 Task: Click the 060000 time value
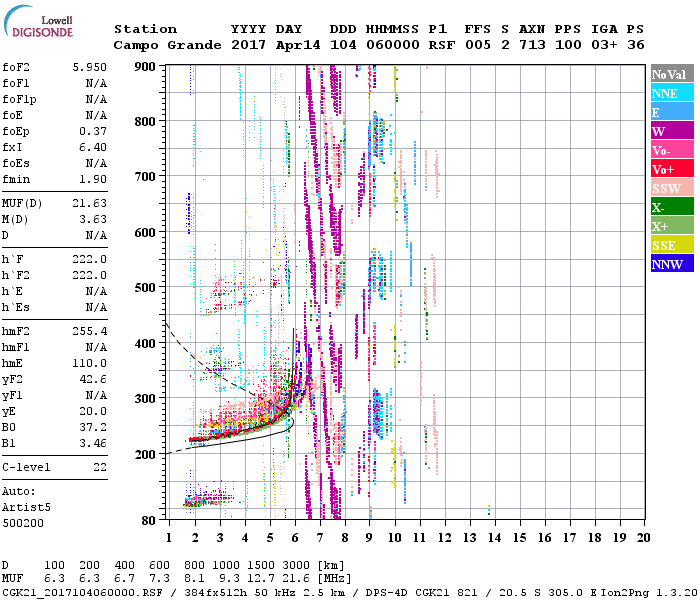click(x=393, y=45)
